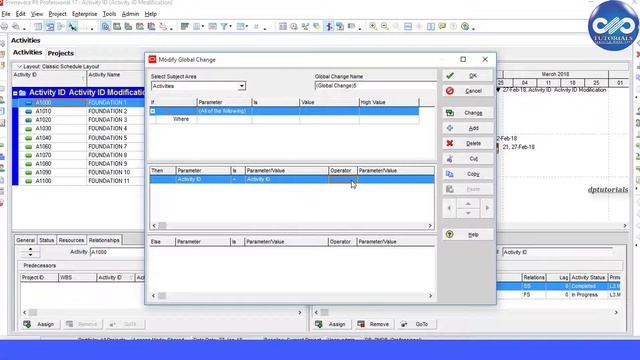Select the Activity ID parameter cell in Then row
640x360 pixels.
pos(203,179)
